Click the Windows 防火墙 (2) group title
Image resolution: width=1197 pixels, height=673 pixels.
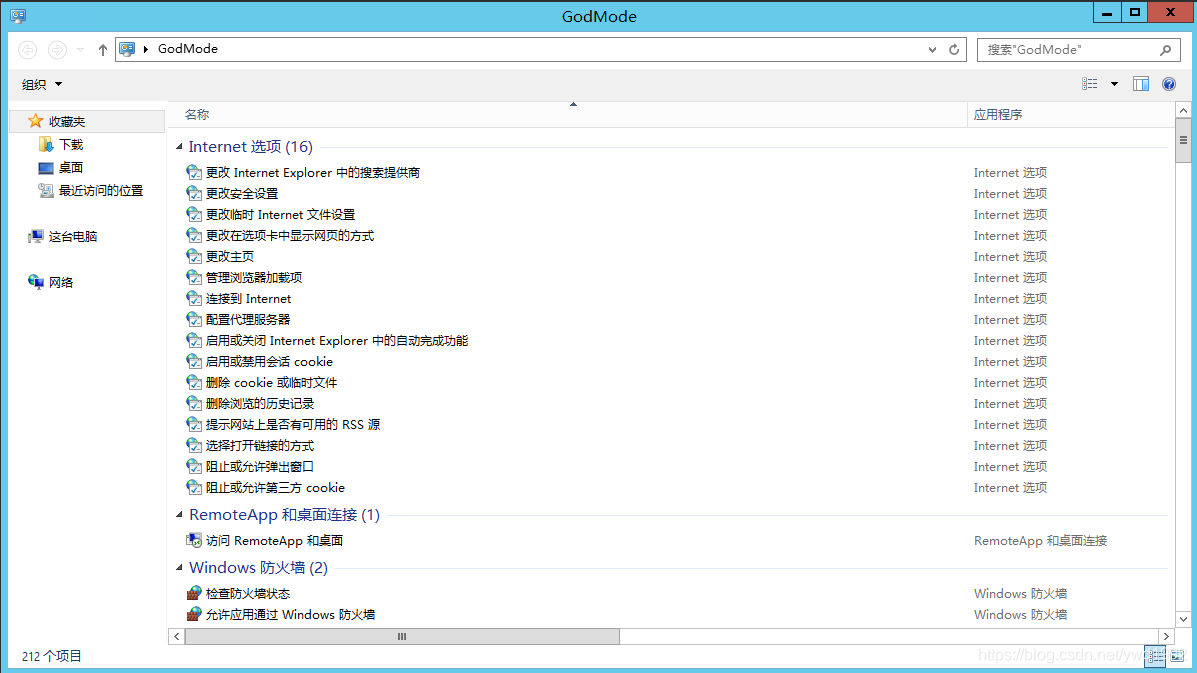[259, 568]
